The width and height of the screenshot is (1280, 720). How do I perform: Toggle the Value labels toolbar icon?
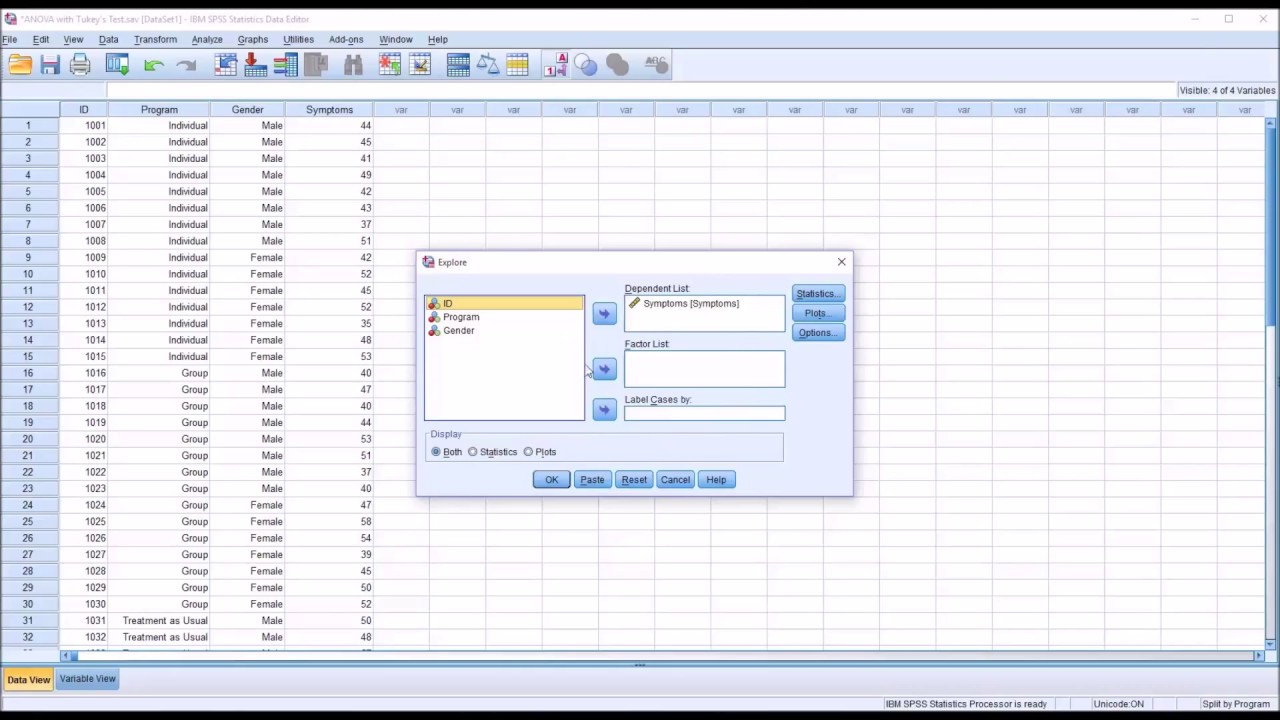[x=555, y=65]
